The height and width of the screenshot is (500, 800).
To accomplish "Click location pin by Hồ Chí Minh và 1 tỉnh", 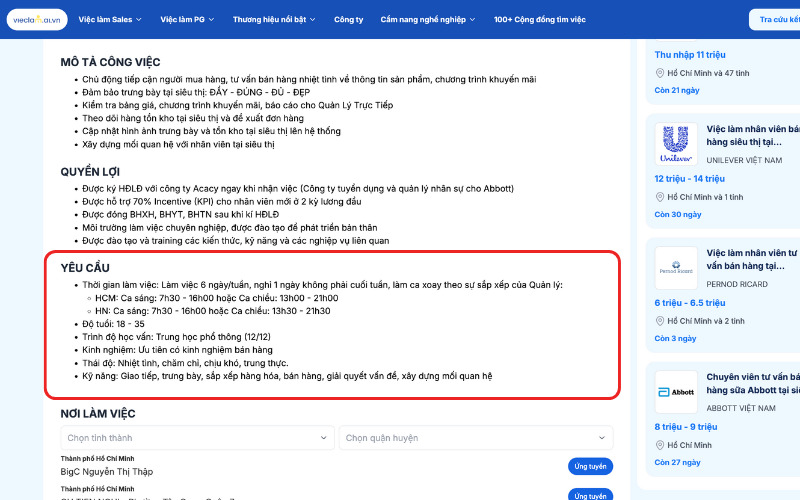I will coord(660,197).
